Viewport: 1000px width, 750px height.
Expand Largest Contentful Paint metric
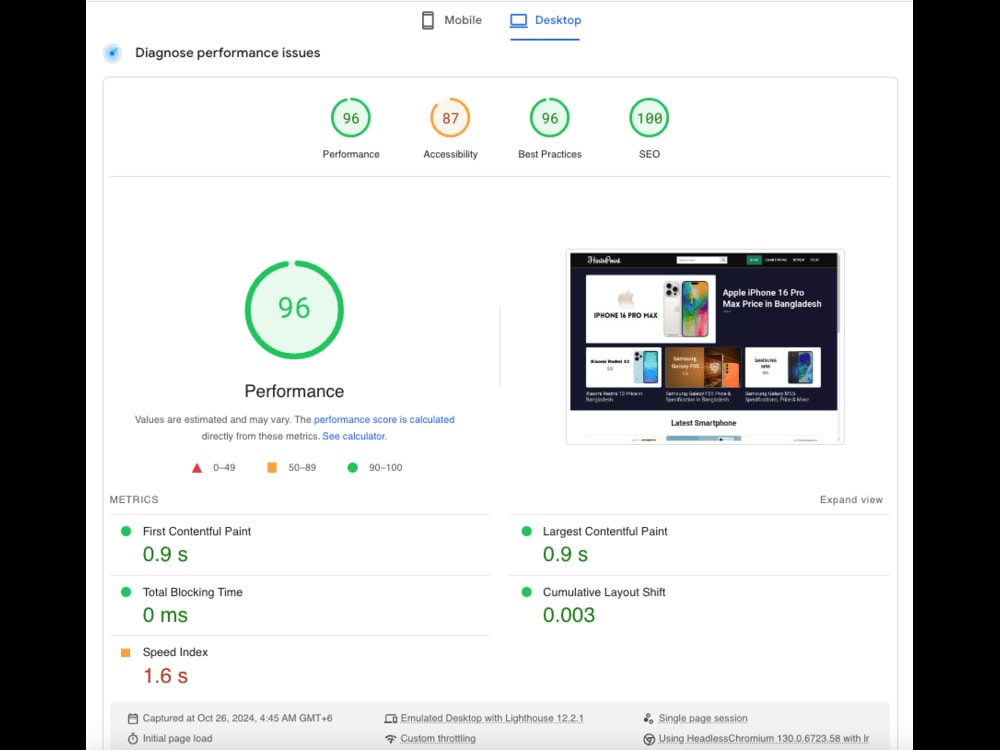tap(699, 544)
